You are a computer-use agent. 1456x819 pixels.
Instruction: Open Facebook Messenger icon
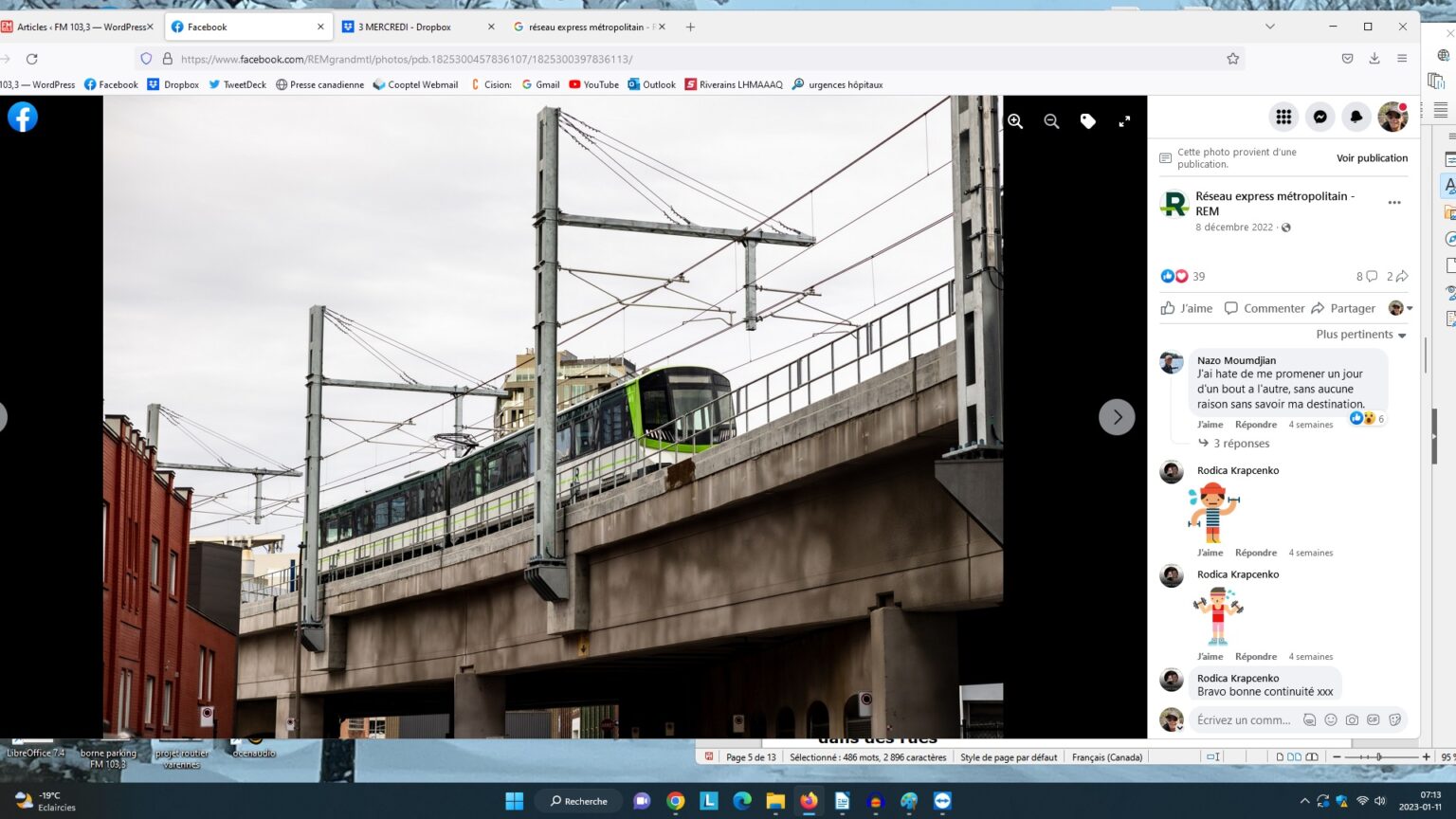tap(1319, 117)
